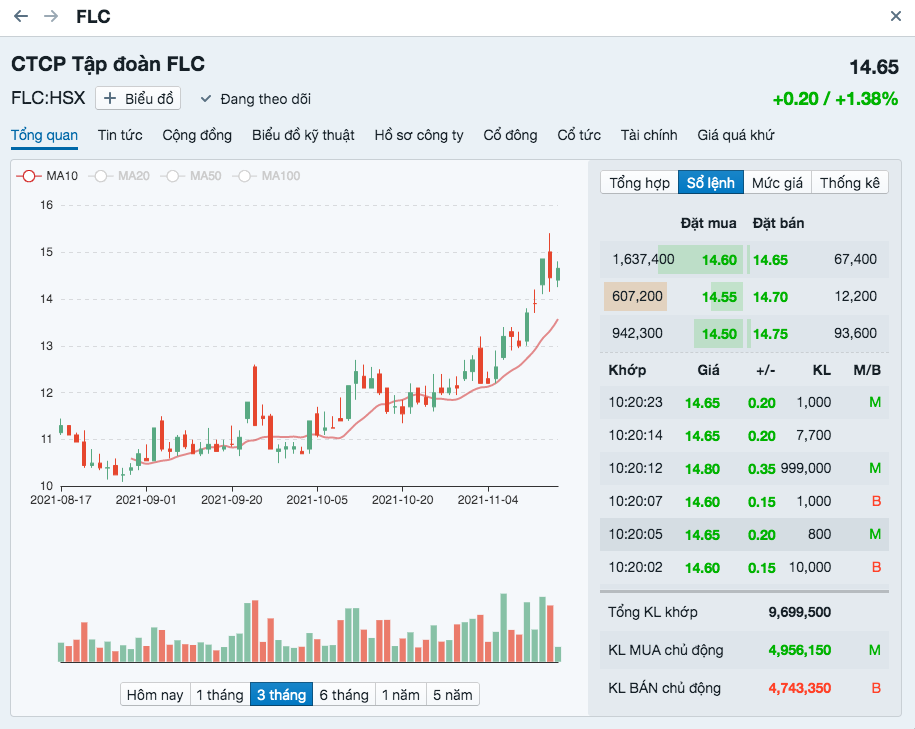Click the Đặt bán column header

(778, 223)
